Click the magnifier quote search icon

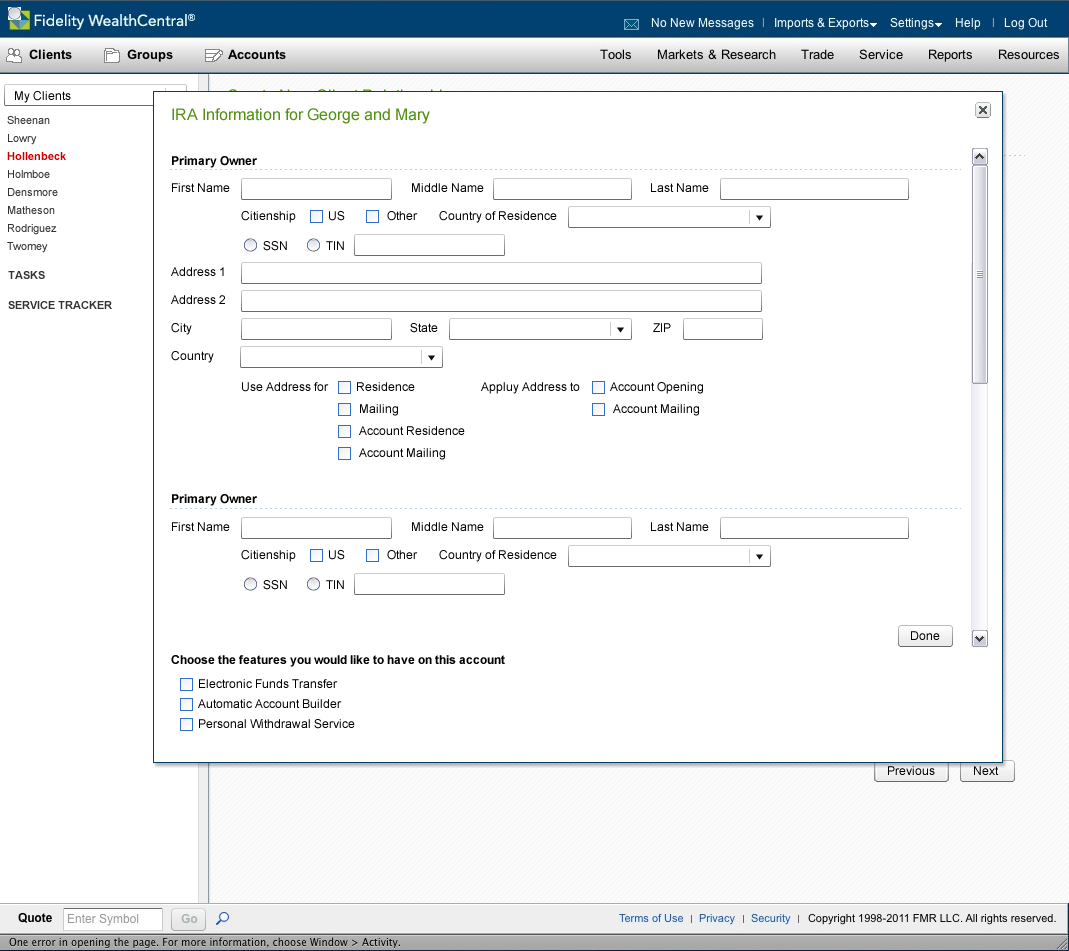[223, 918]
